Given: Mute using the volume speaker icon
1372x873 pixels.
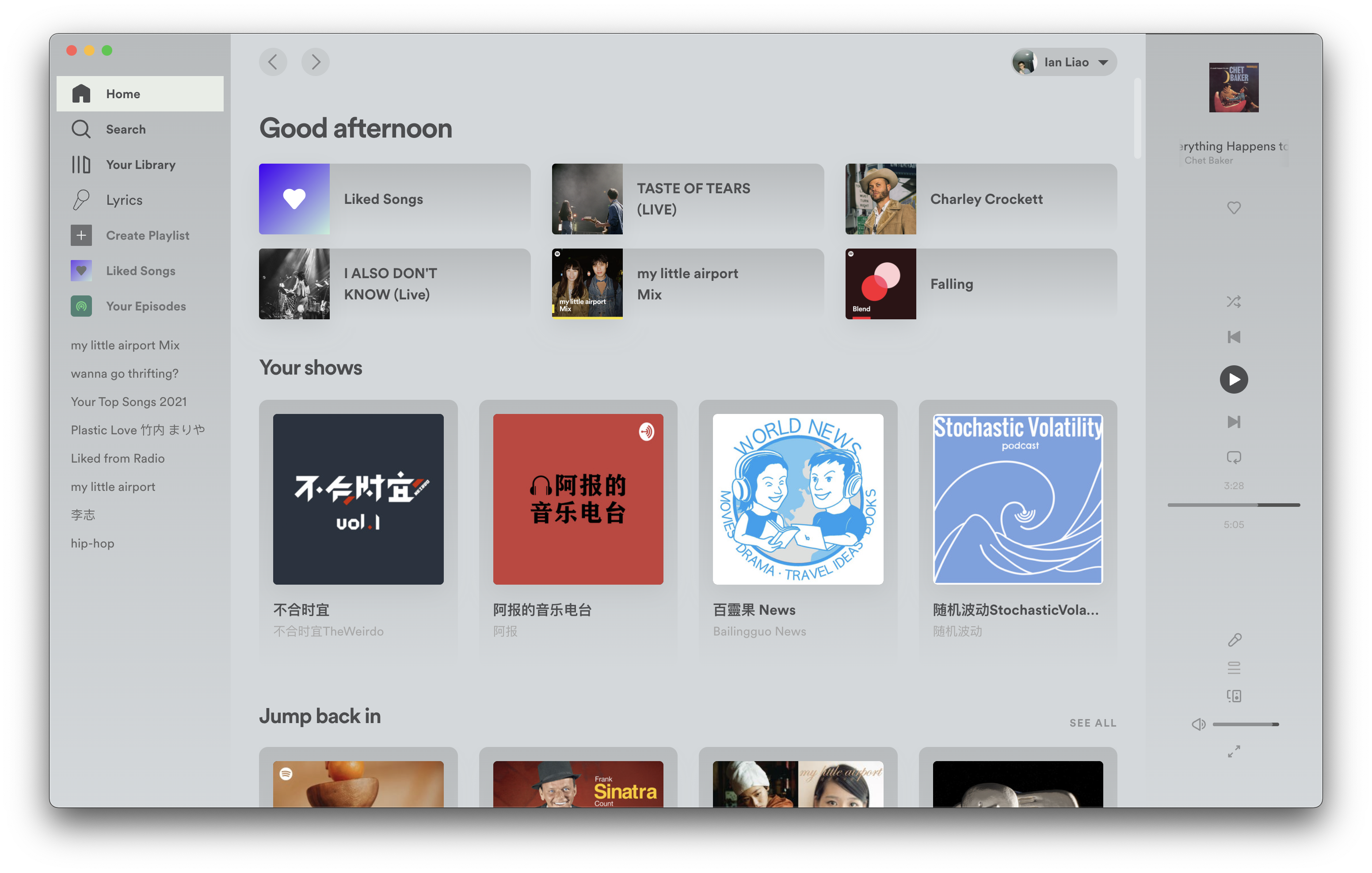Looking at the screenshot, I should click(1198, 724).
